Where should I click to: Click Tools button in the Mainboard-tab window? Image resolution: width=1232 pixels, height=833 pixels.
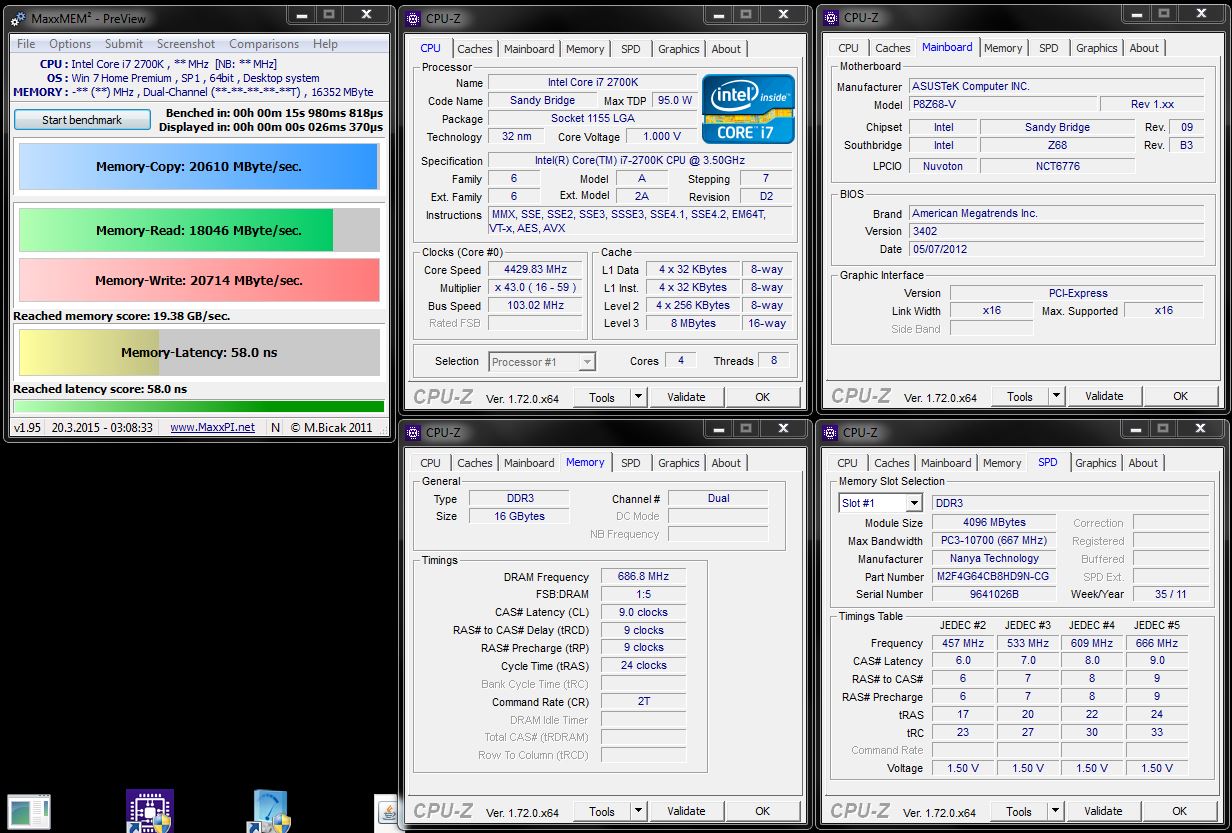1020,396
